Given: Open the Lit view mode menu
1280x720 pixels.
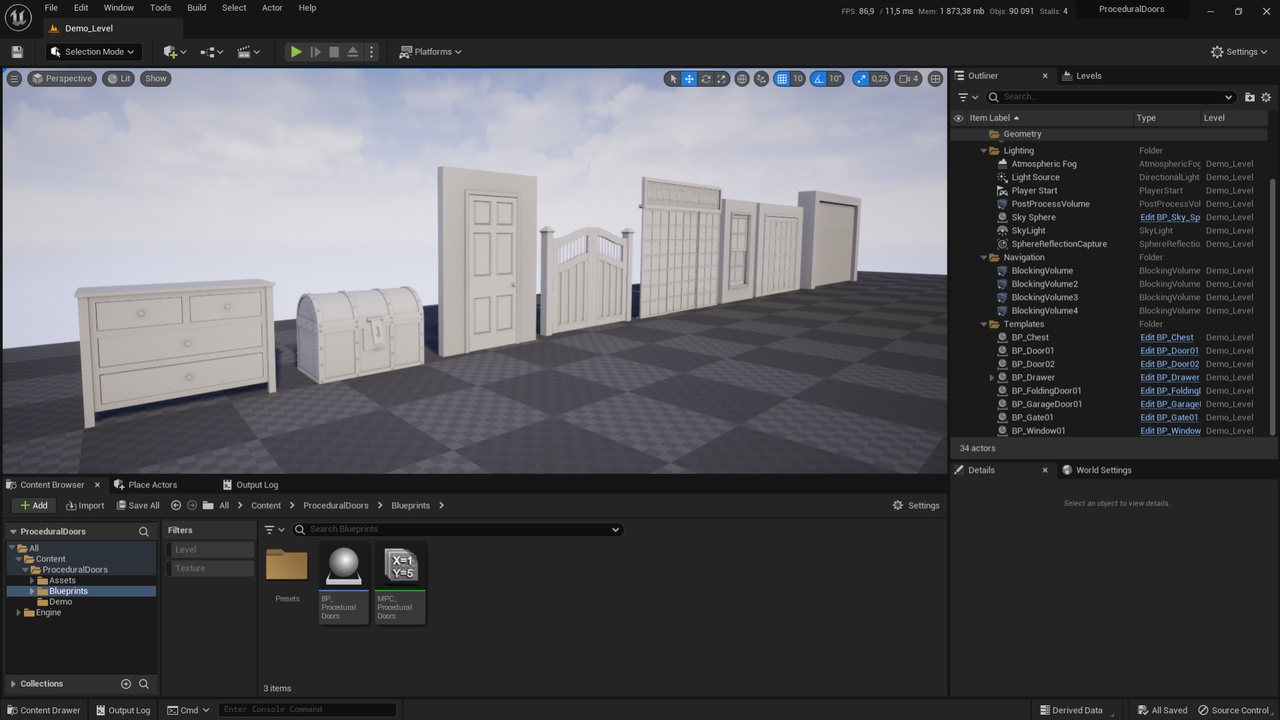Looking at the screenshot, I should pos(119,79).
